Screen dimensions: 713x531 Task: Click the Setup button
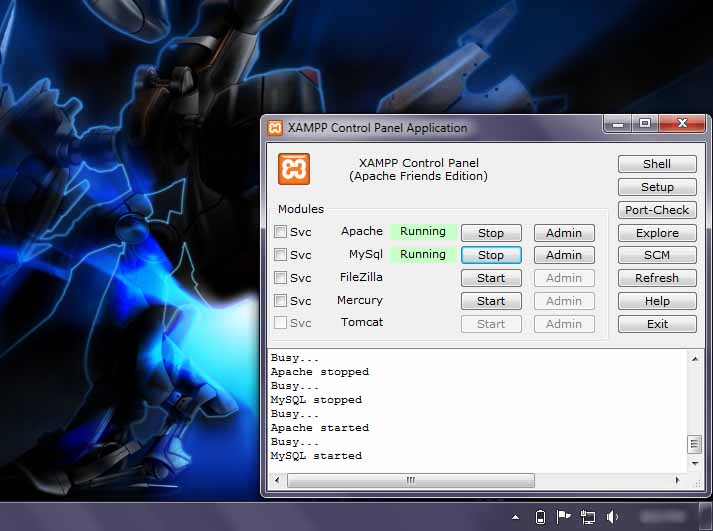pyautogui.click(x=657, y=187)
